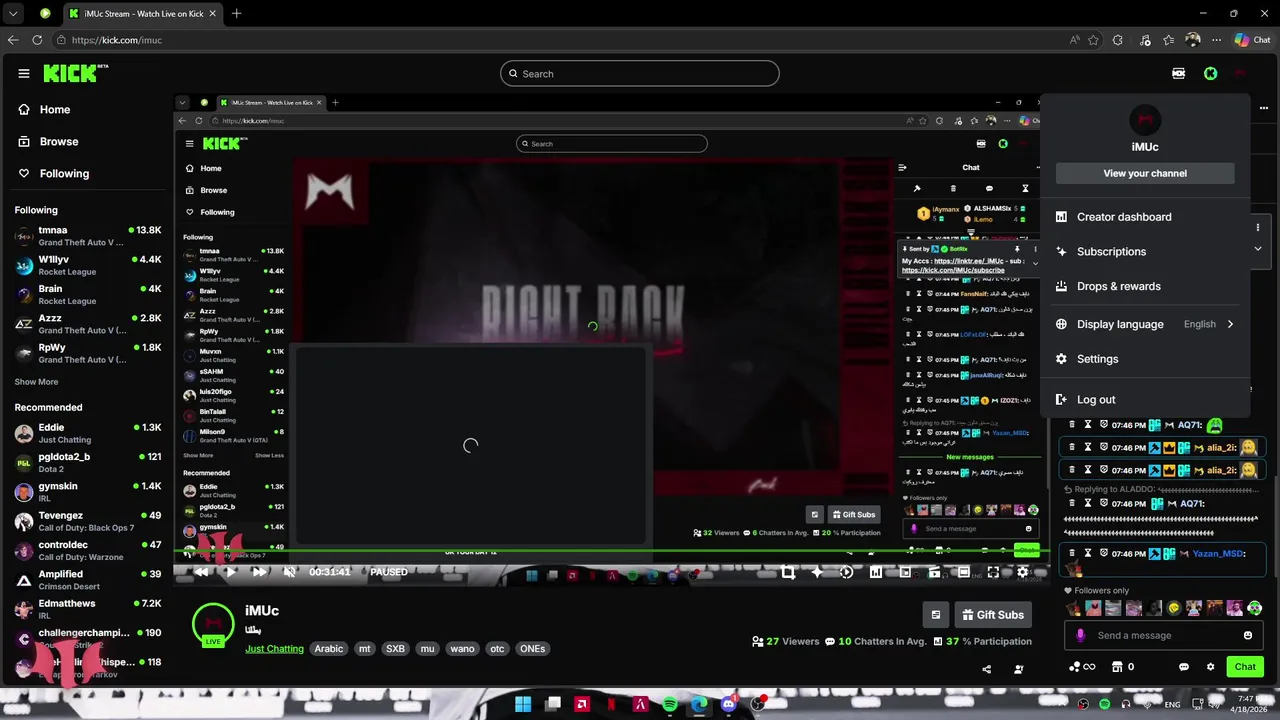Viewport: 1280px width, 720px height.
Task: Click the channel points infinity icon
Action: coord(1082,667)
